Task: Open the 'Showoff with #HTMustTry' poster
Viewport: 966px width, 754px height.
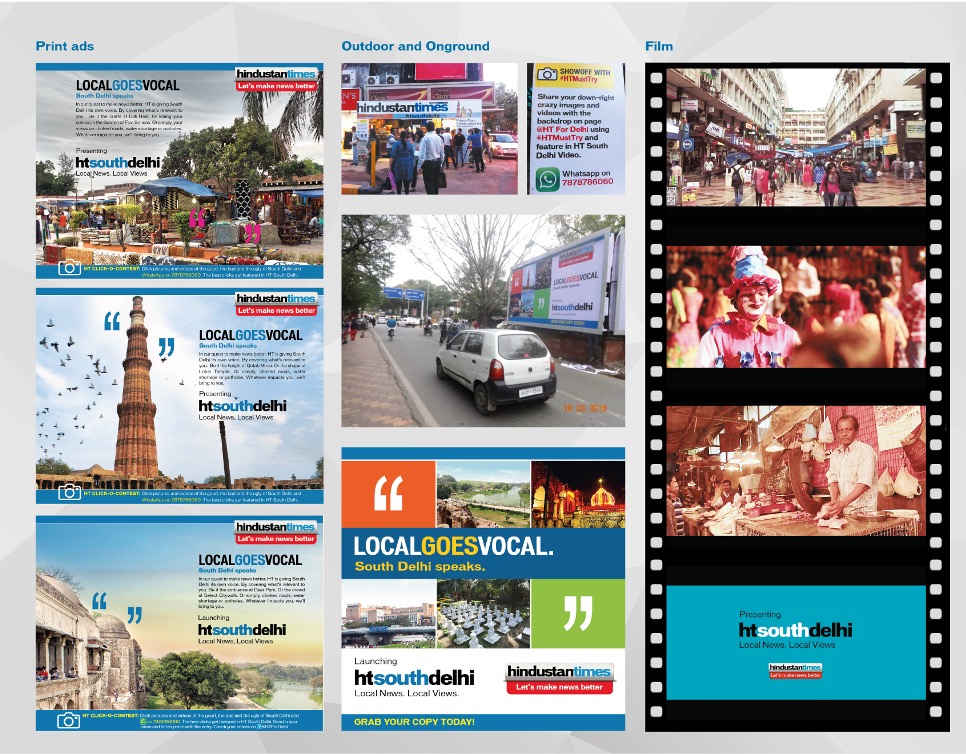Action: coord(576,129)
